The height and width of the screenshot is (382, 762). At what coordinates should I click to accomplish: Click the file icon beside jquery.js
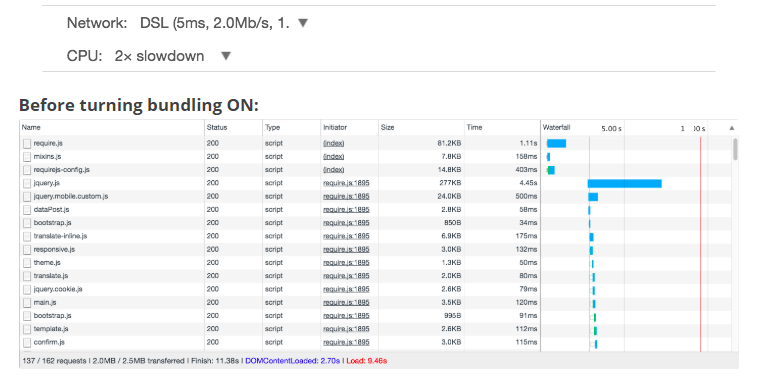pos(27,183)
